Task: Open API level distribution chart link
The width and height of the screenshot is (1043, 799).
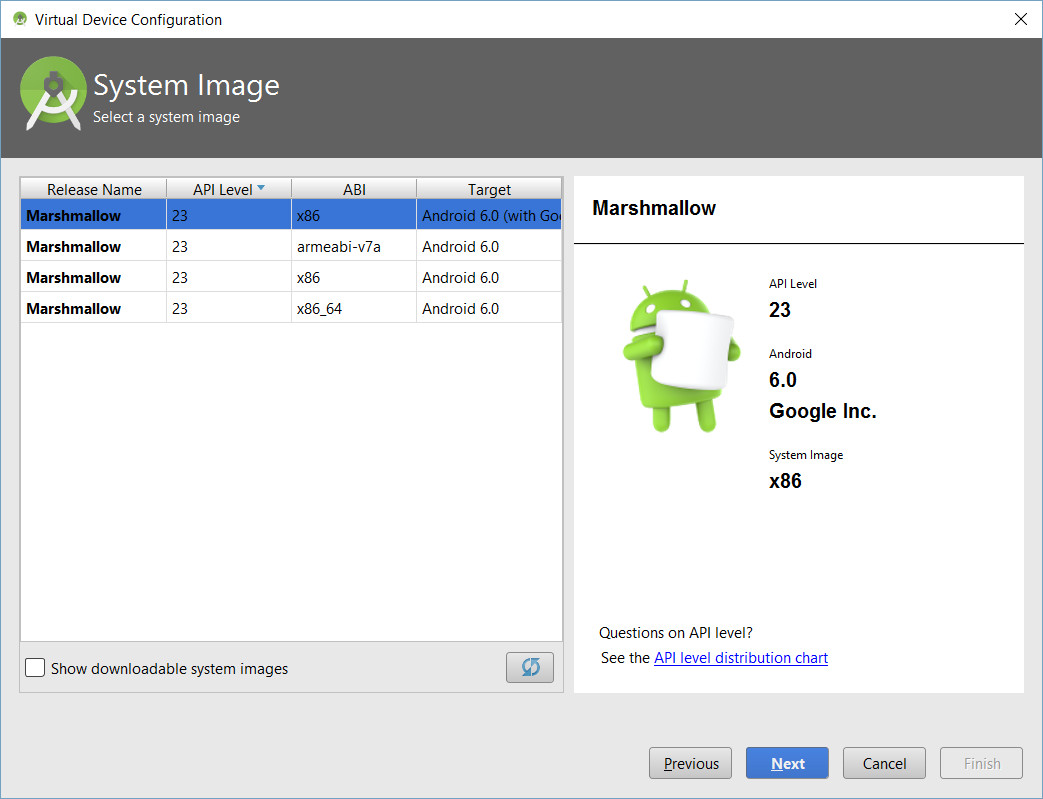Action: pos(741,658)
